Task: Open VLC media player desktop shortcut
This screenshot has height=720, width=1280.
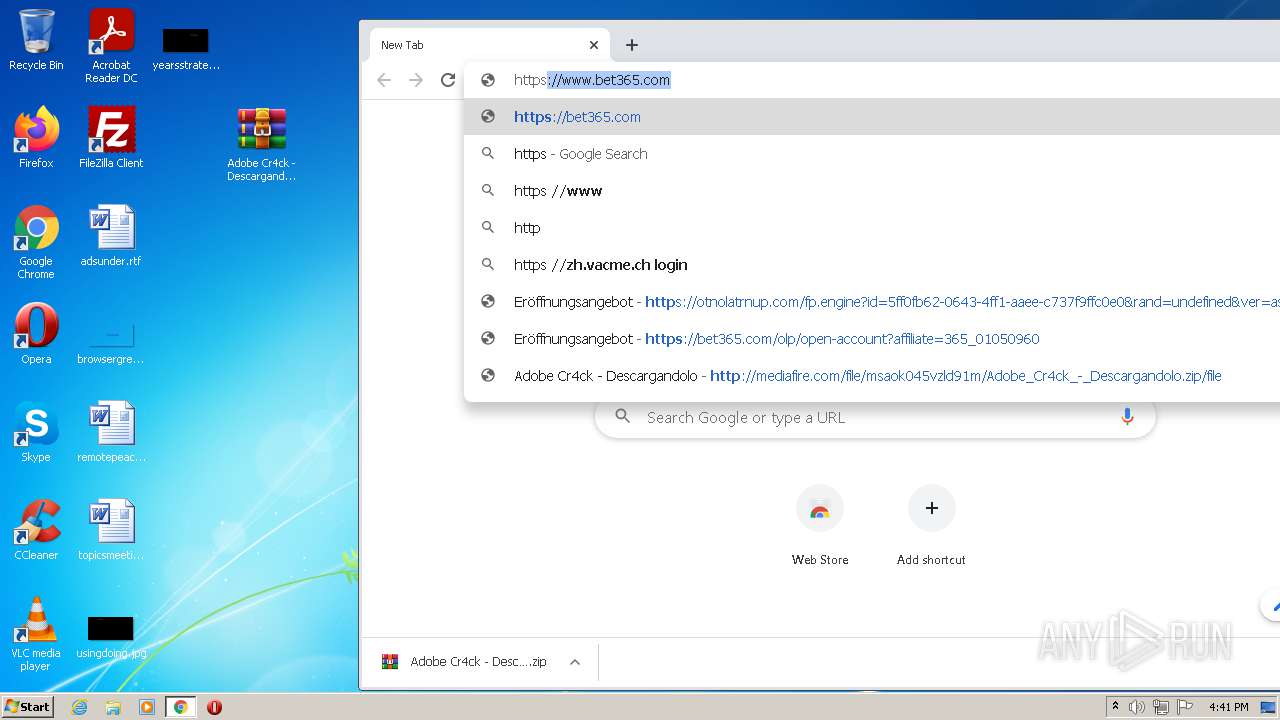Action: (36, 634)
